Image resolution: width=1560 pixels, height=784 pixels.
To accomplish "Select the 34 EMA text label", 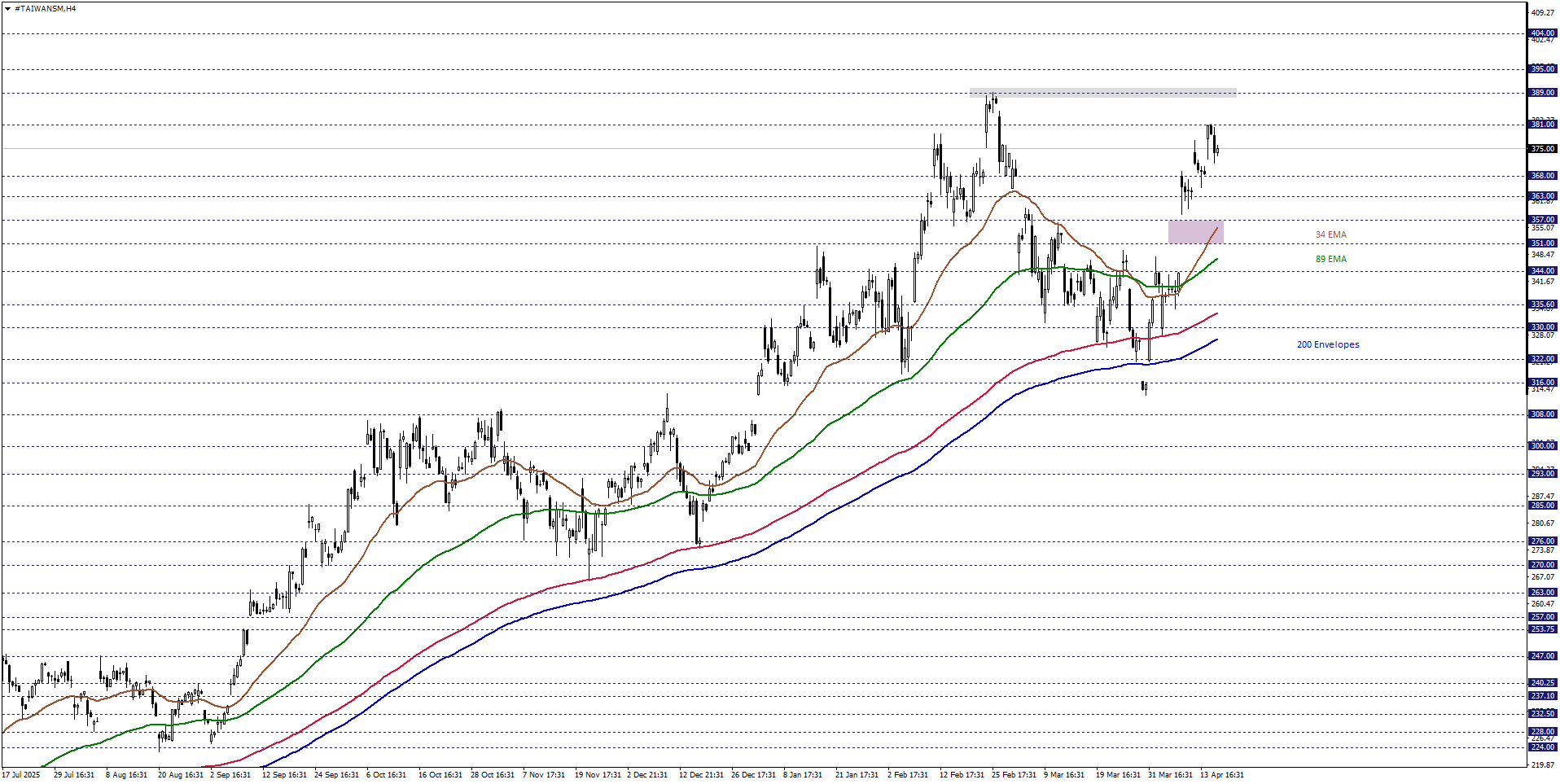I will 1330,234.
